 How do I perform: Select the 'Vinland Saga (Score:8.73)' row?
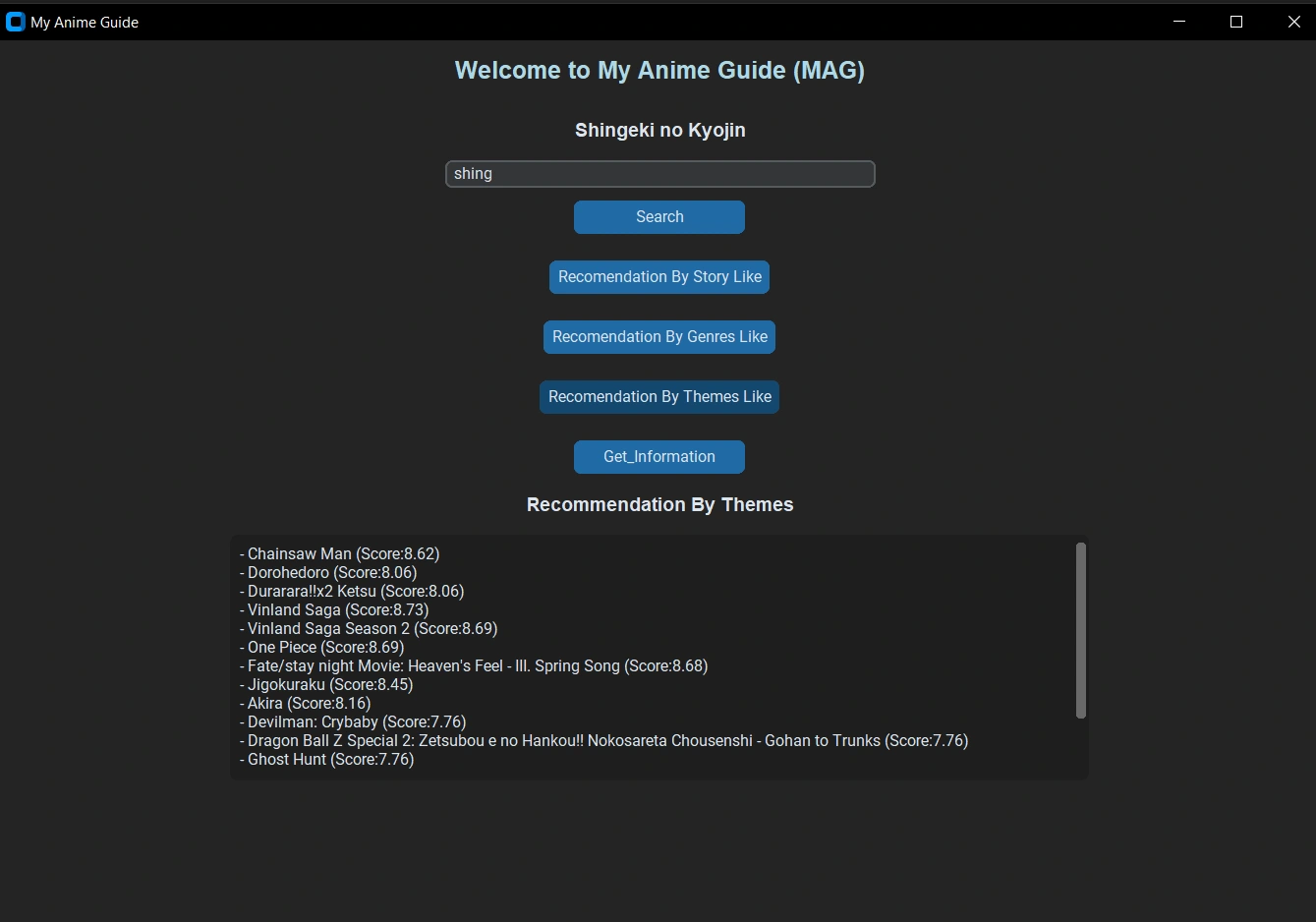tap(334, 610)
